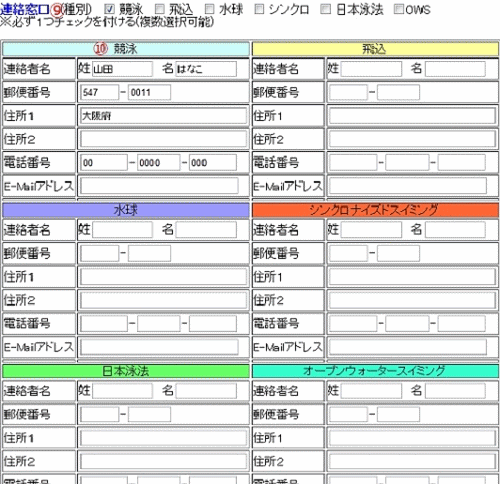Click the 姓 field in 水球 section
The width and height of the screenshot is (500, 484).
(122, 230)
